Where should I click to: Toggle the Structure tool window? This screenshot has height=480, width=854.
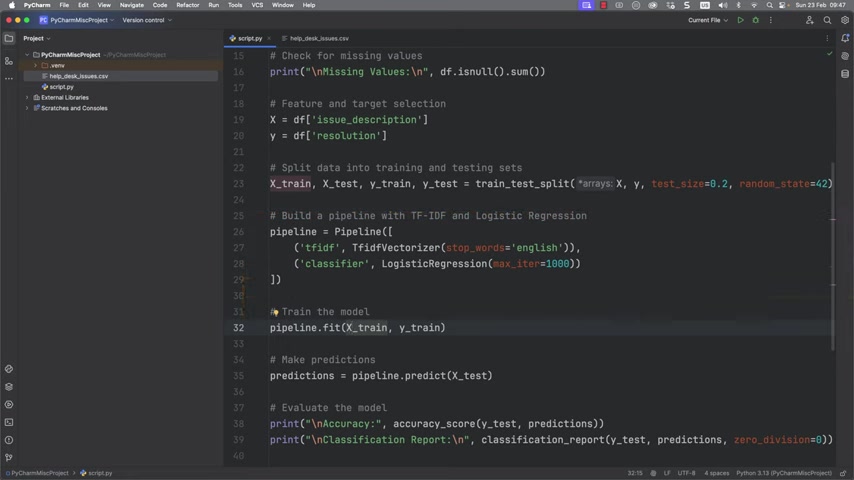(9, 61)
